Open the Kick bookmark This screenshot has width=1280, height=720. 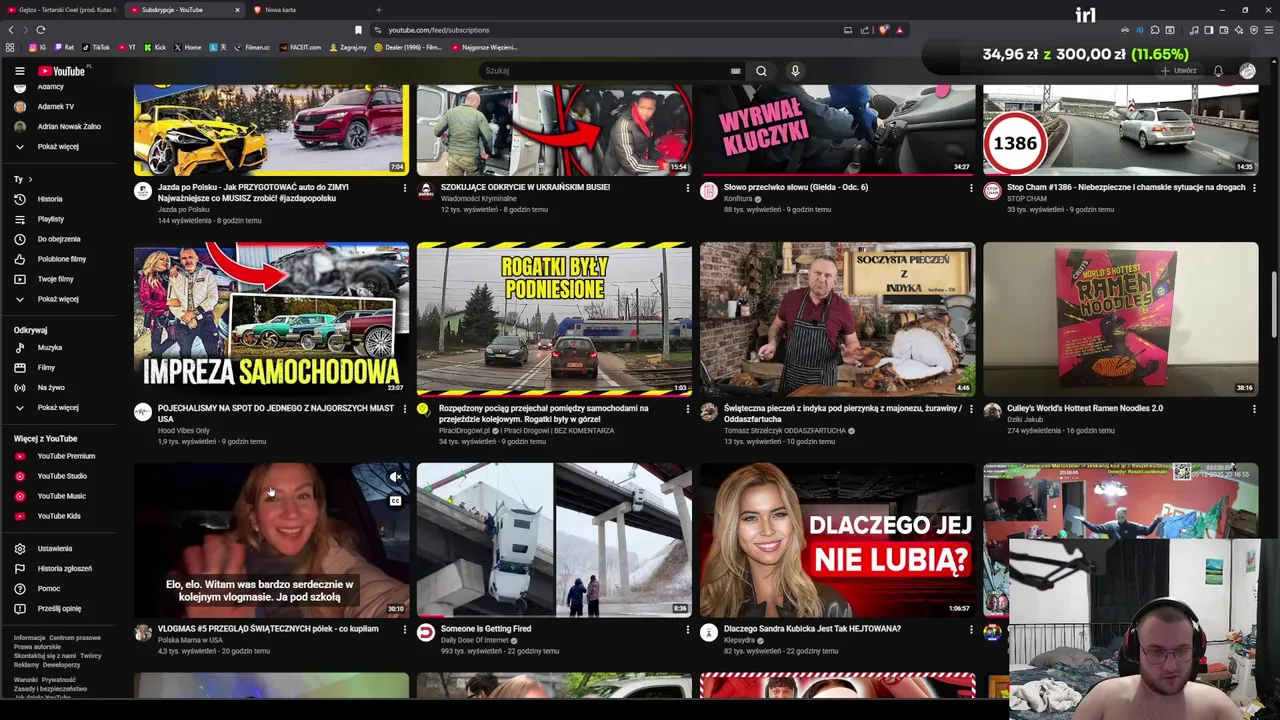pos(155,47)
